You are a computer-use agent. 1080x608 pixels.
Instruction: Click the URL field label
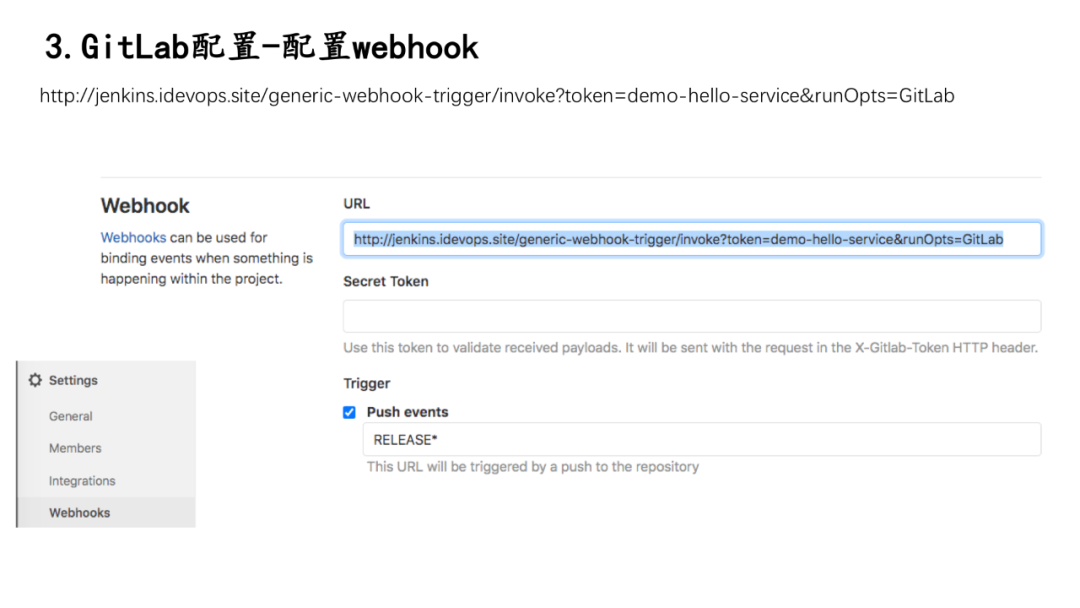356,204
